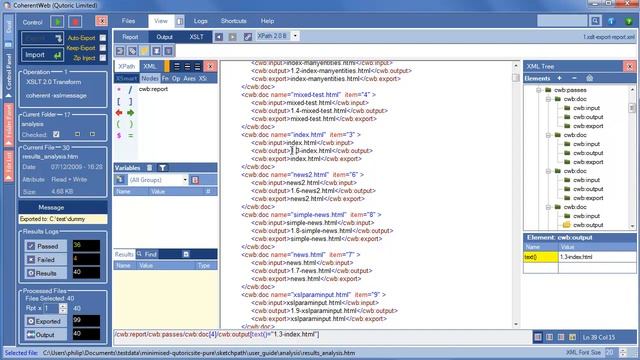
Task: Click the green help icon at top right
Action: tap(629, 21)
